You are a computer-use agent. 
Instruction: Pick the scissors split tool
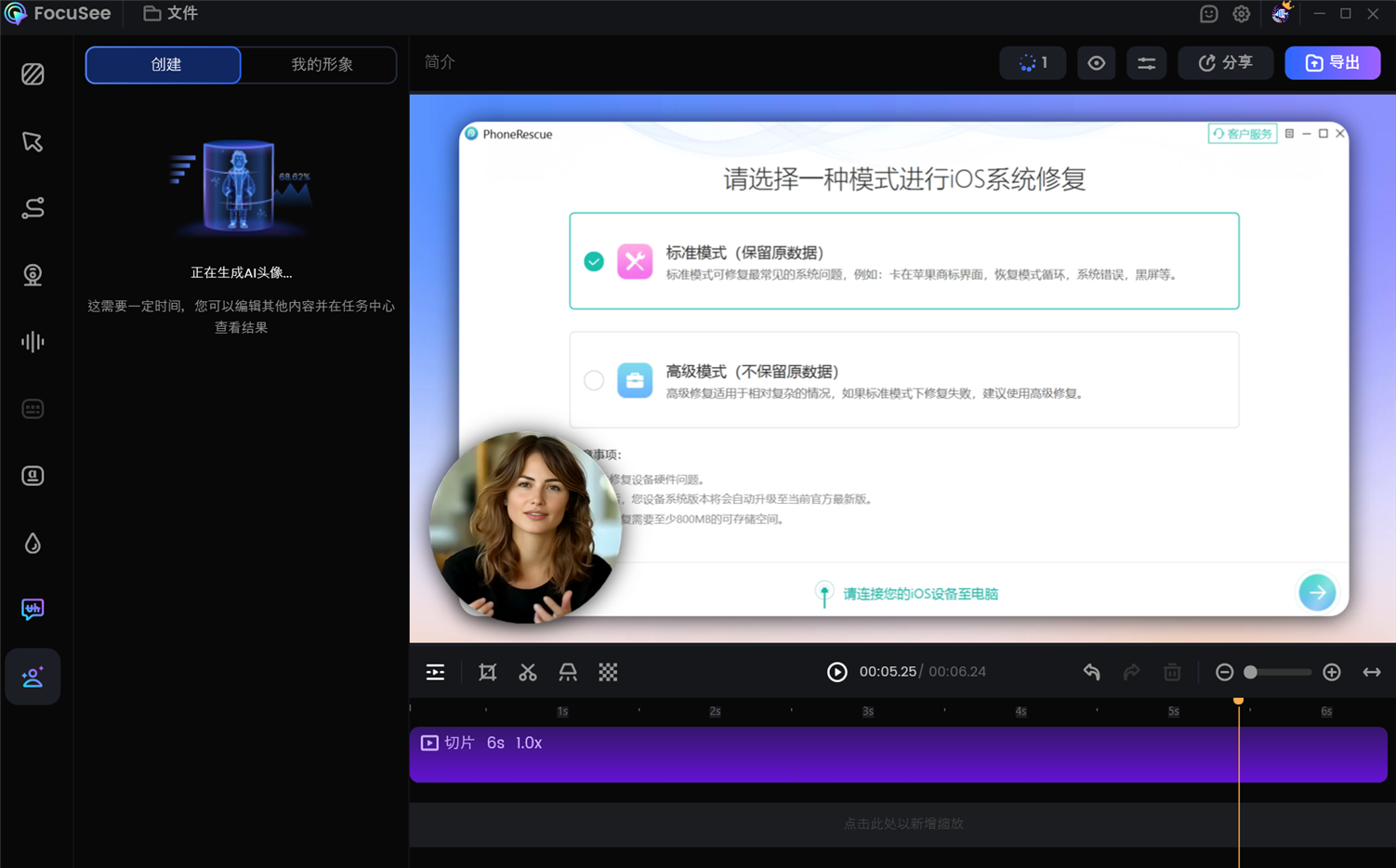(527, 672)
